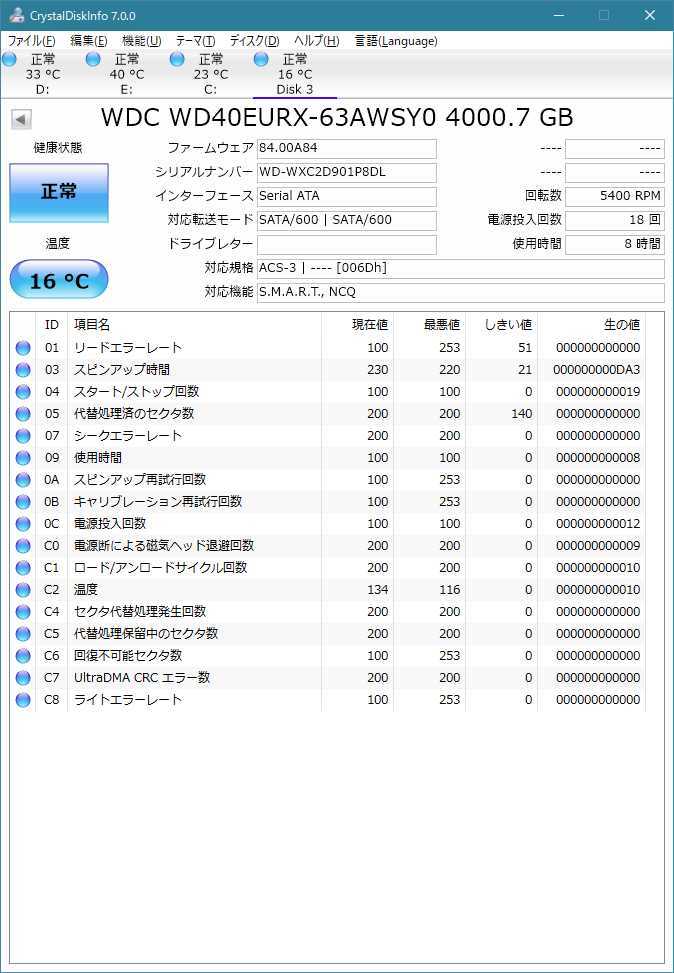Click the serial number field WD-WXC2D901P8DL
Screen dimensions: 674x973
pos(346,172)
